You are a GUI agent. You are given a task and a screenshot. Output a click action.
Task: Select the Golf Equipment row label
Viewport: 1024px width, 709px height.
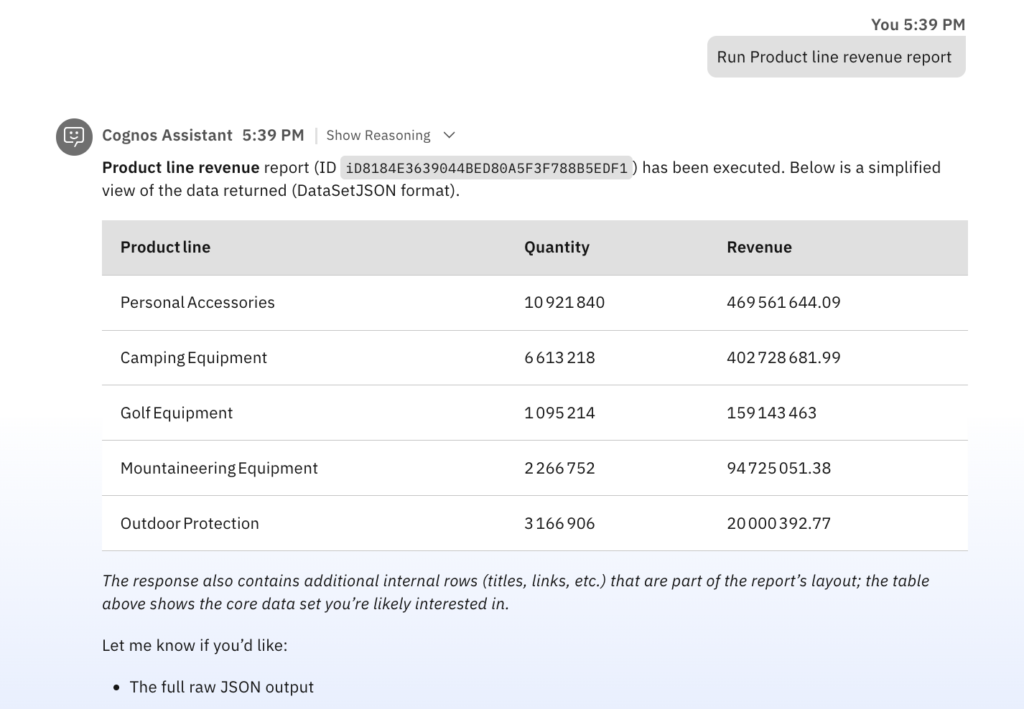coord(176,412)
